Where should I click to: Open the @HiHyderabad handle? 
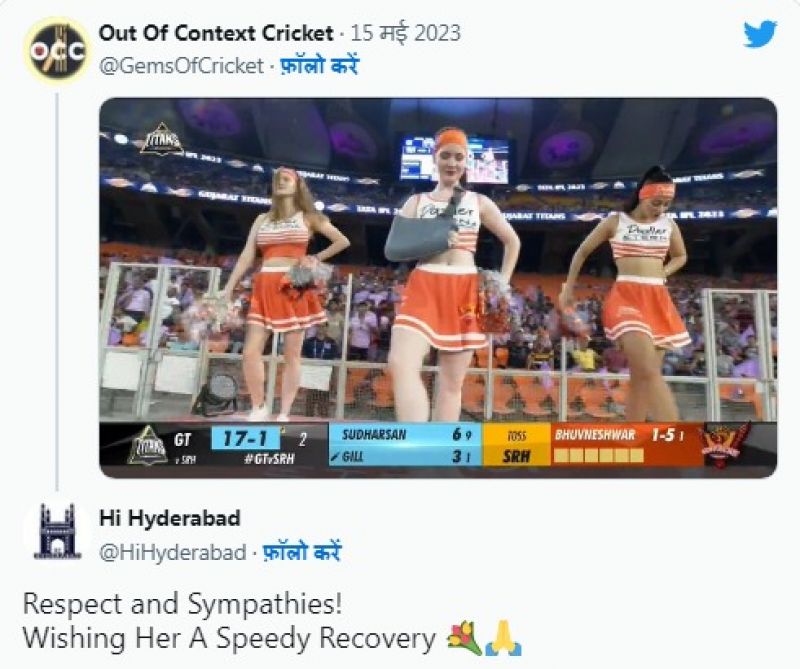pos(173,552)
